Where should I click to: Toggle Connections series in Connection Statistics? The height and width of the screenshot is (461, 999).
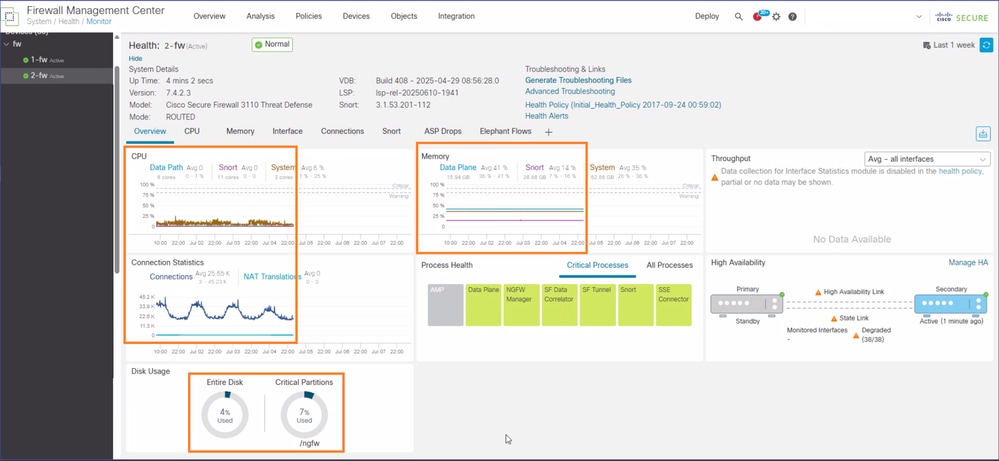click(171, 276)
